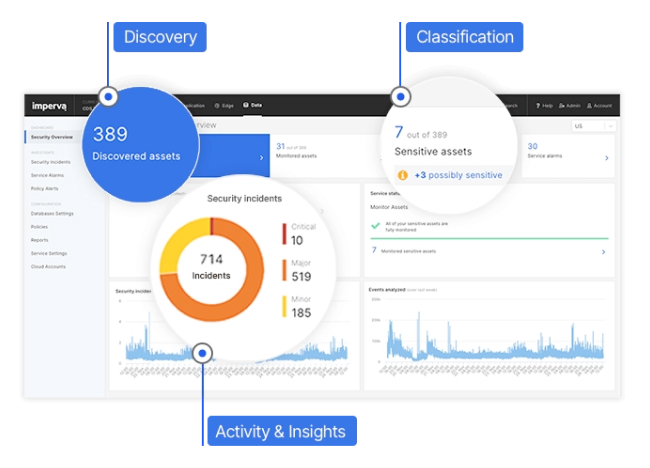Click the Monitor Assets label

[x=389, y=207]
